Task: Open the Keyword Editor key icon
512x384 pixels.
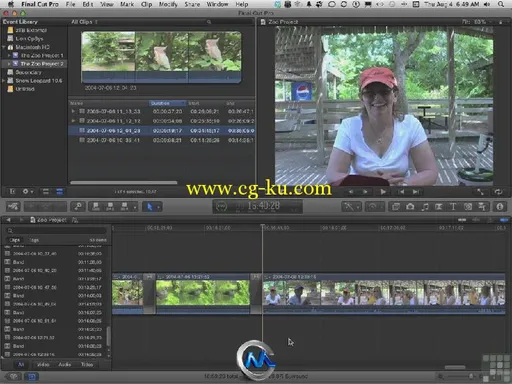Action: pos(78,207)
